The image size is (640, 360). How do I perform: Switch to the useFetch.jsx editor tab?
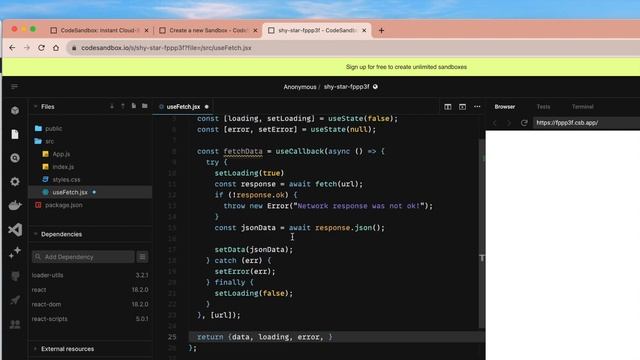click(x=183, y=107)
